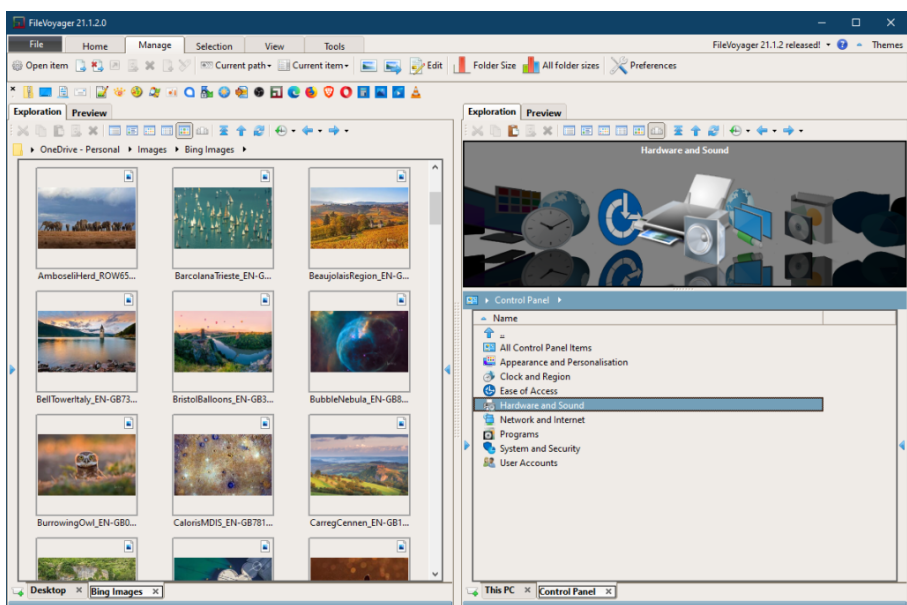Open Preferences with the tools icon
Image resolution: width=907 pixels, height=605 pixels.
click(618, 66)
